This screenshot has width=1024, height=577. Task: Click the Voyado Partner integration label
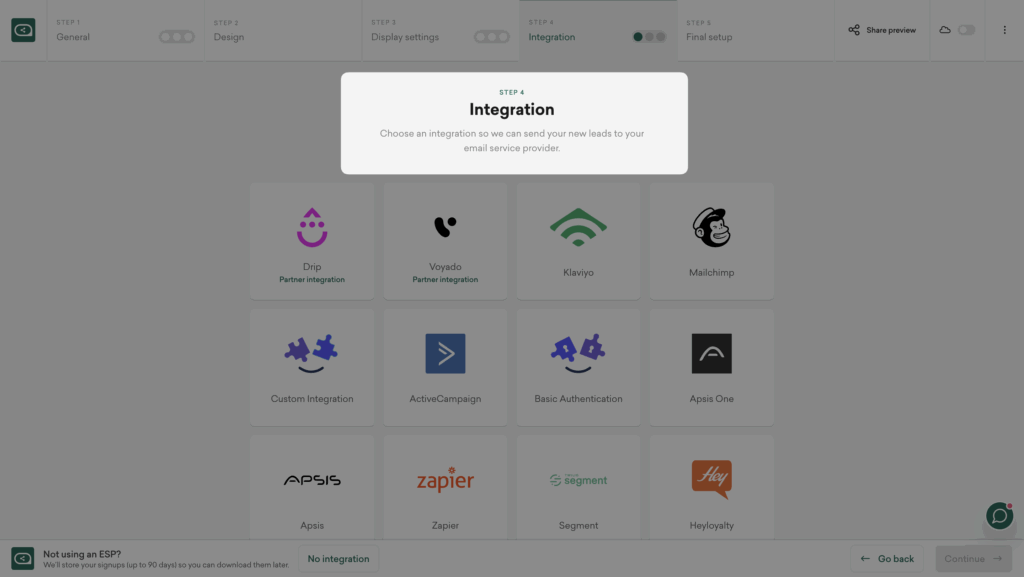445,279
